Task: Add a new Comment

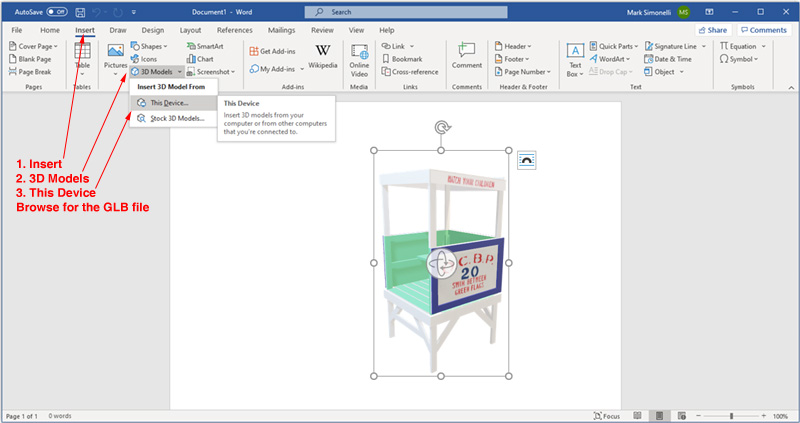Action: pyautogui.click(x=467, y=56)
